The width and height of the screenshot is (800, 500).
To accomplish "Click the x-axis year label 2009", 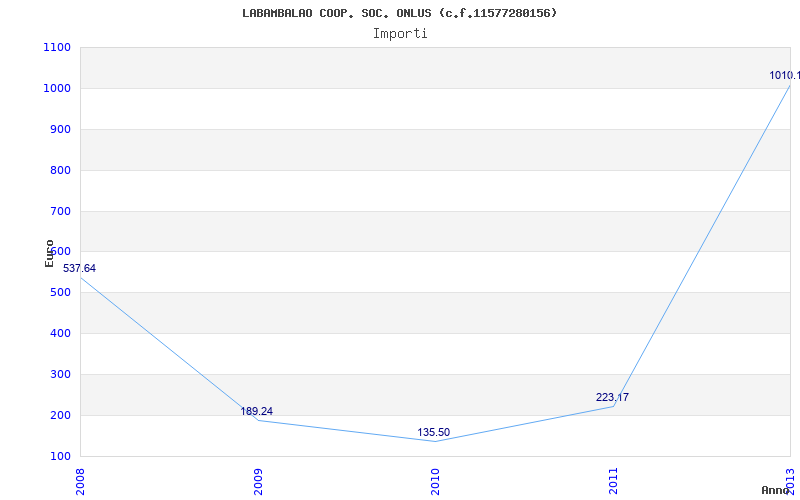I will tap(258, 481).
